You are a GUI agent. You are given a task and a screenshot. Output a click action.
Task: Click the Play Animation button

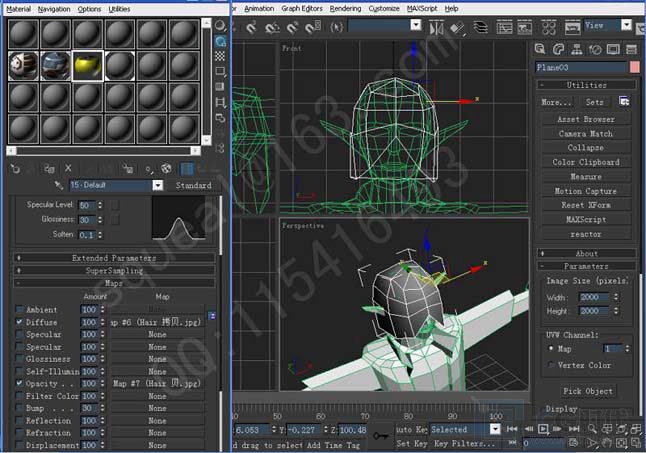pos(543,429)
